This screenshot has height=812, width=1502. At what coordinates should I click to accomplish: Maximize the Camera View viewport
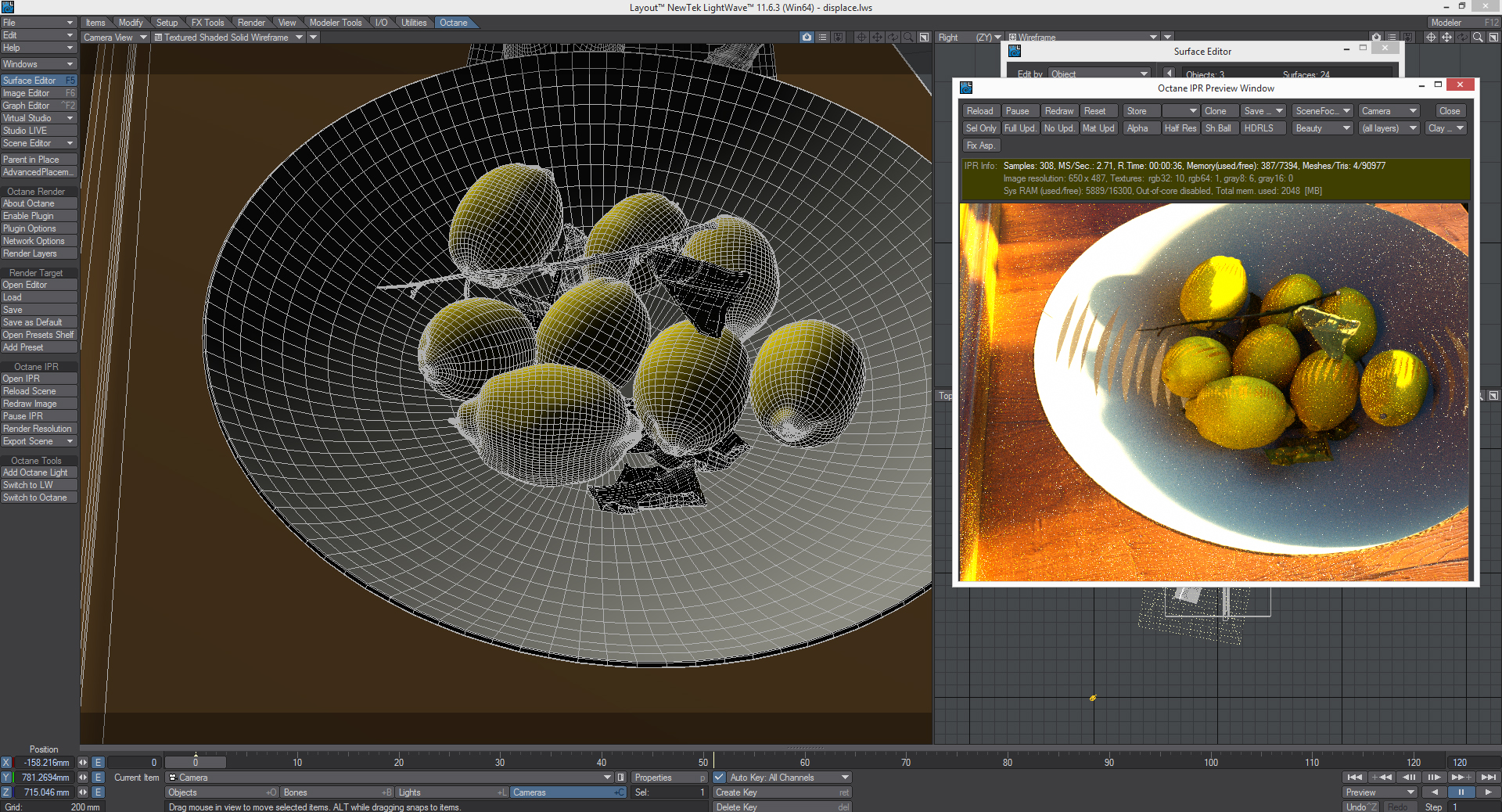pyautogui.click(x=924, y=38)
